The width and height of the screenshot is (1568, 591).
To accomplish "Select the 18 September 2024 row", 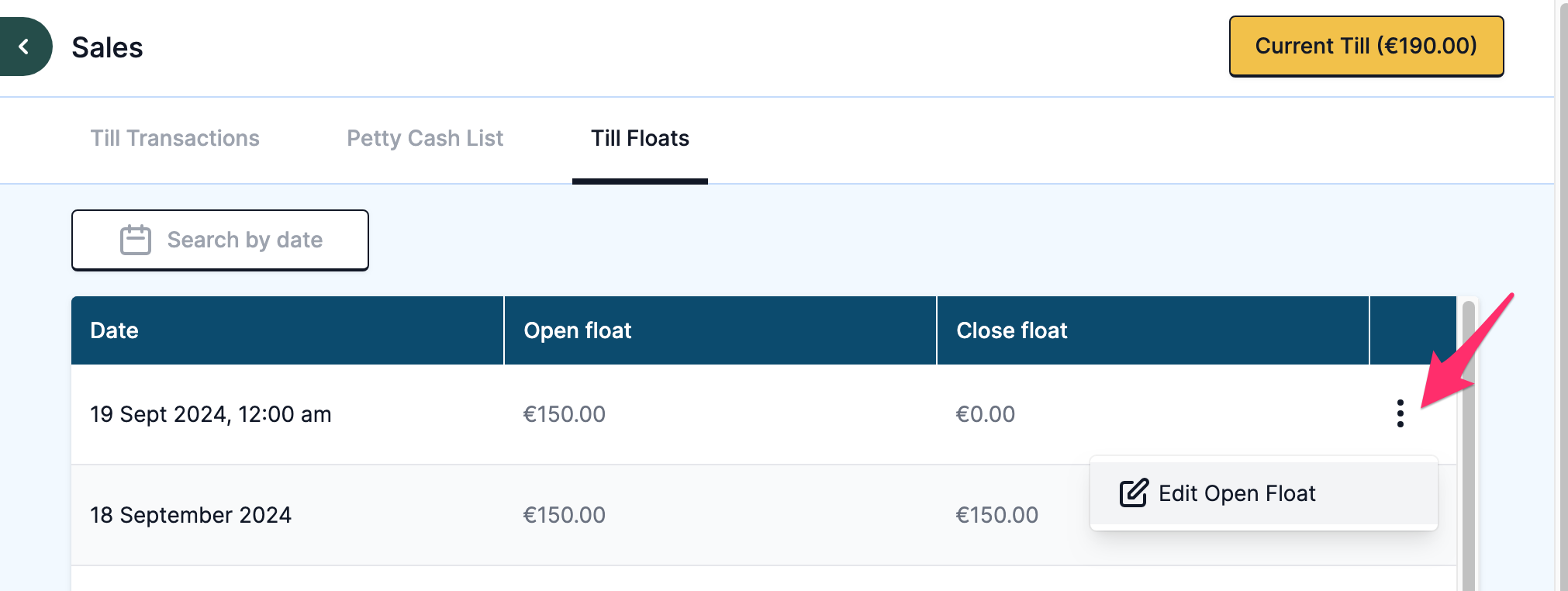I will [764, 515].
